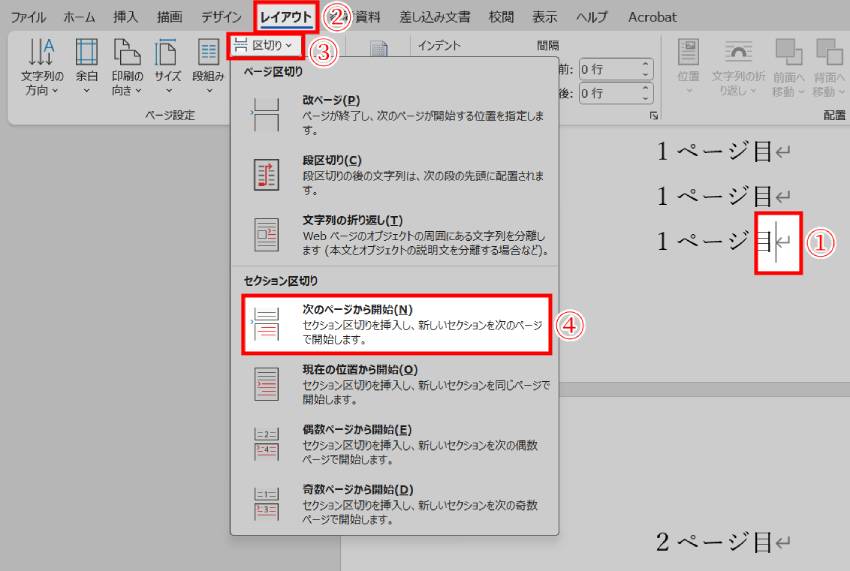Increase spacing after with up arrow
This screenshot has height=571, width=850.
[x=645, y=88]
